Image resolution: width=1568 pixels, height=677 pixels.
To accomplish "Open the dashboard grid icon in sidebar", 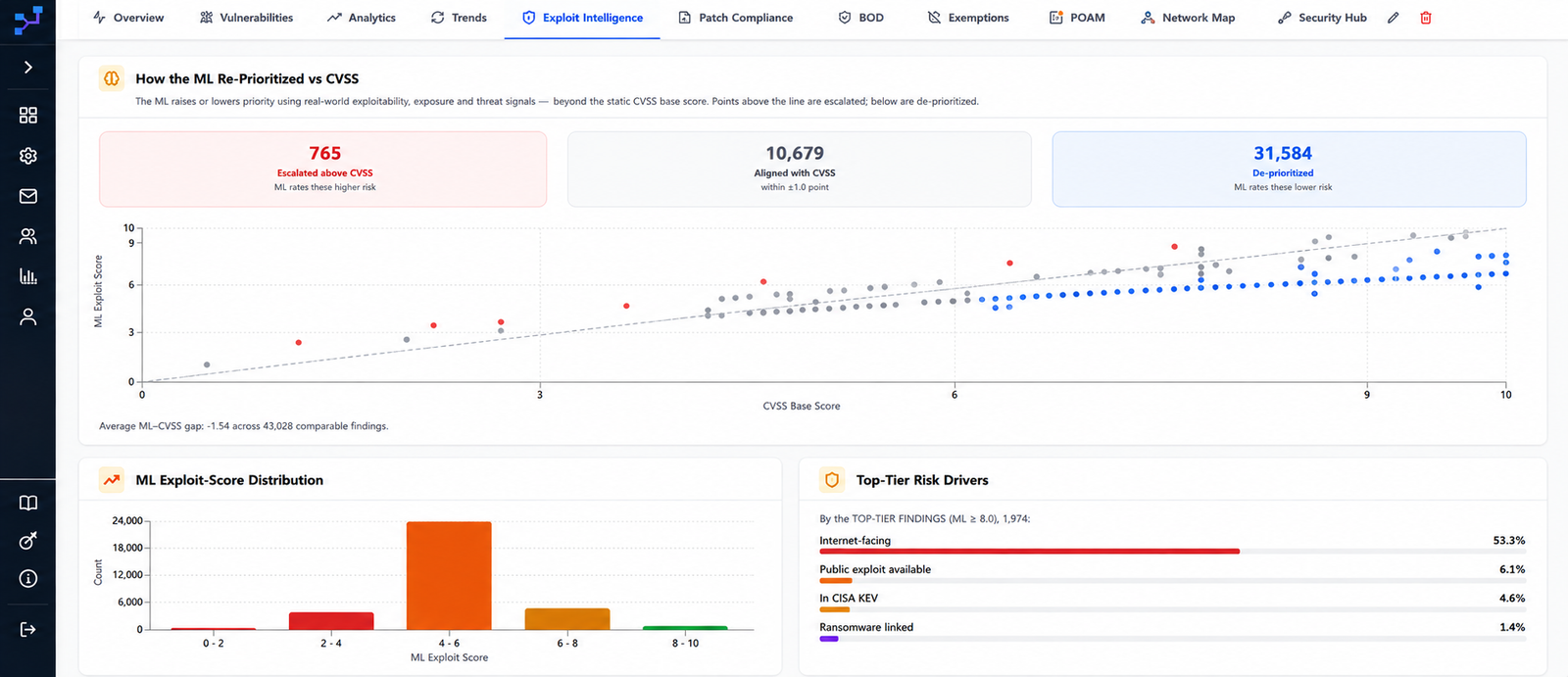I will coord(28,116).
